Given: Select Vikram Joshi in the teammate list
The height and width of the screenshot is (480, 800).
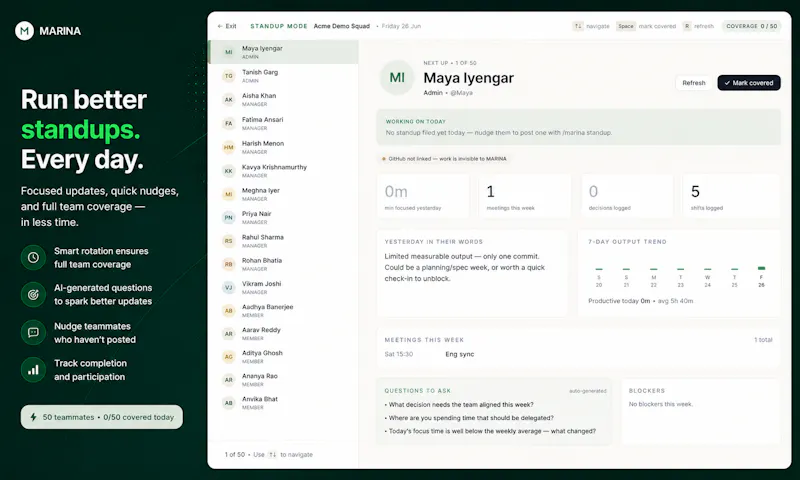Looking at the screenshot, I should click(283, 288).
